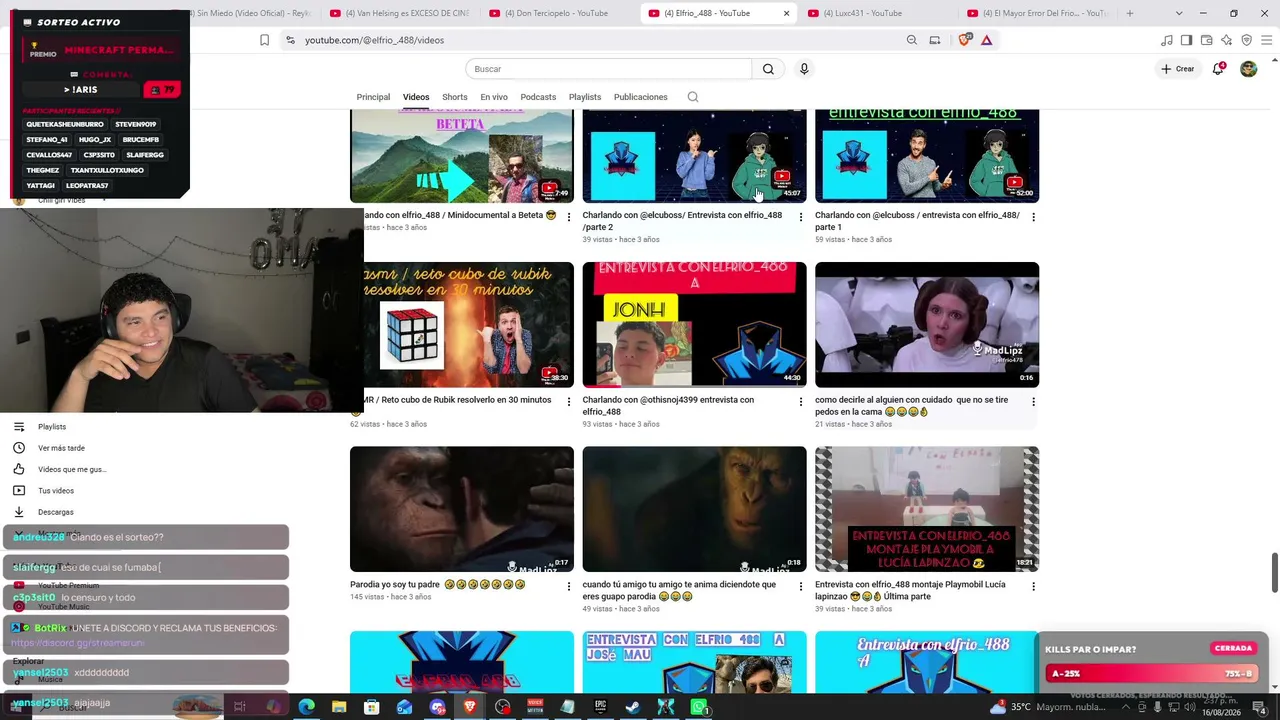Switch to El Mayor Error Del Frio tab
The image size is (1280, 720).
(x=1039, y=13)
